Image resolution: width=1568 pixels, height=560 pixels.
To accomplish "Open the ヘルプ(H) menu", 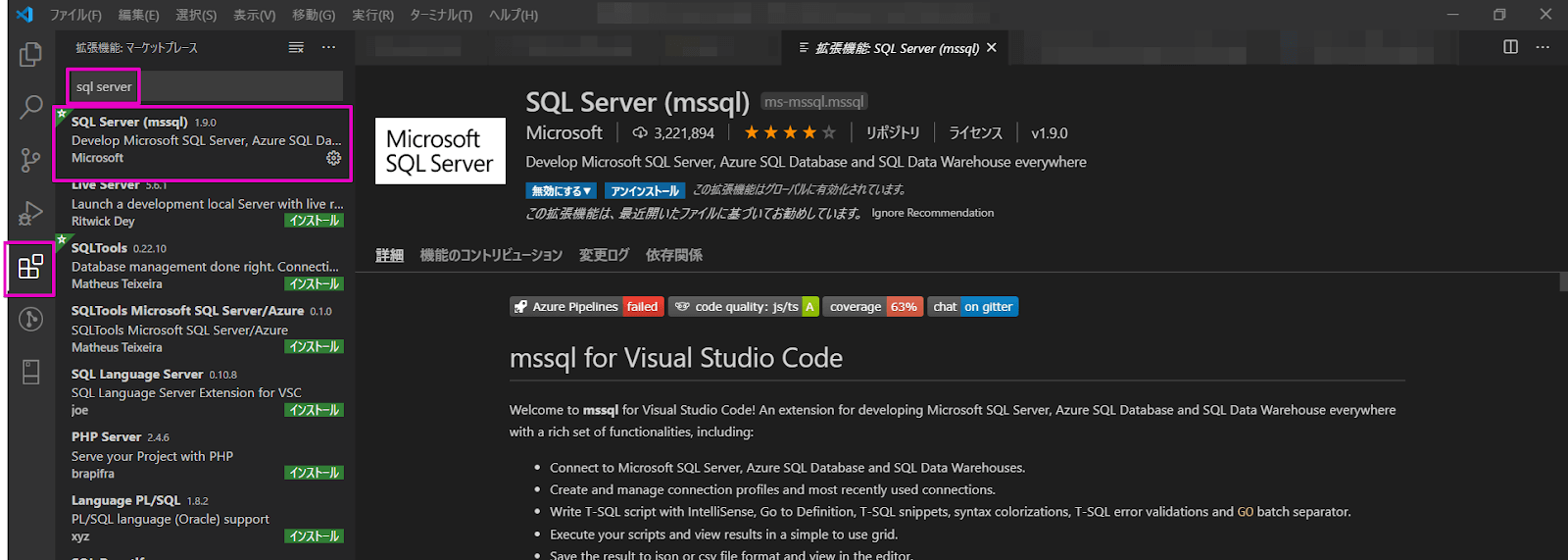I will point(514,15).
